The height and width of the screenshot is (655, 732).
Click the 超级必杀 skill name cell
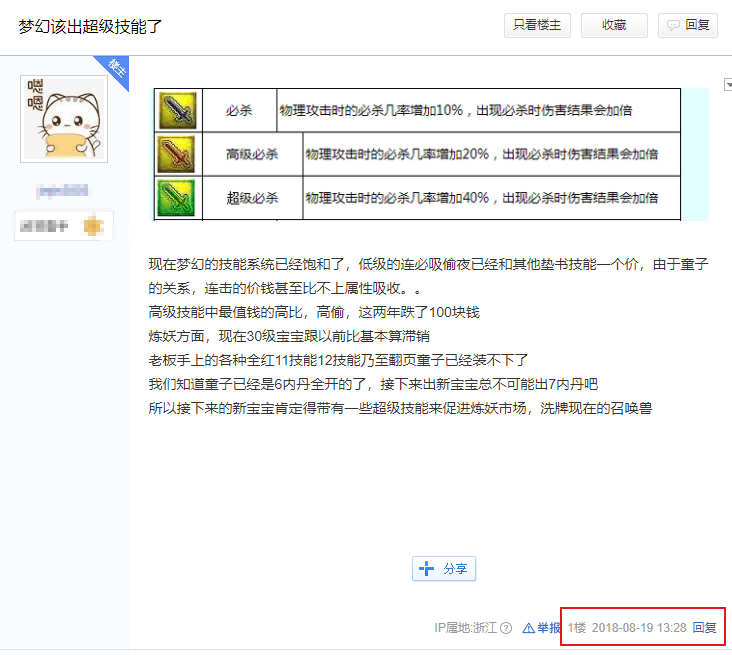[x=252, y=197]
